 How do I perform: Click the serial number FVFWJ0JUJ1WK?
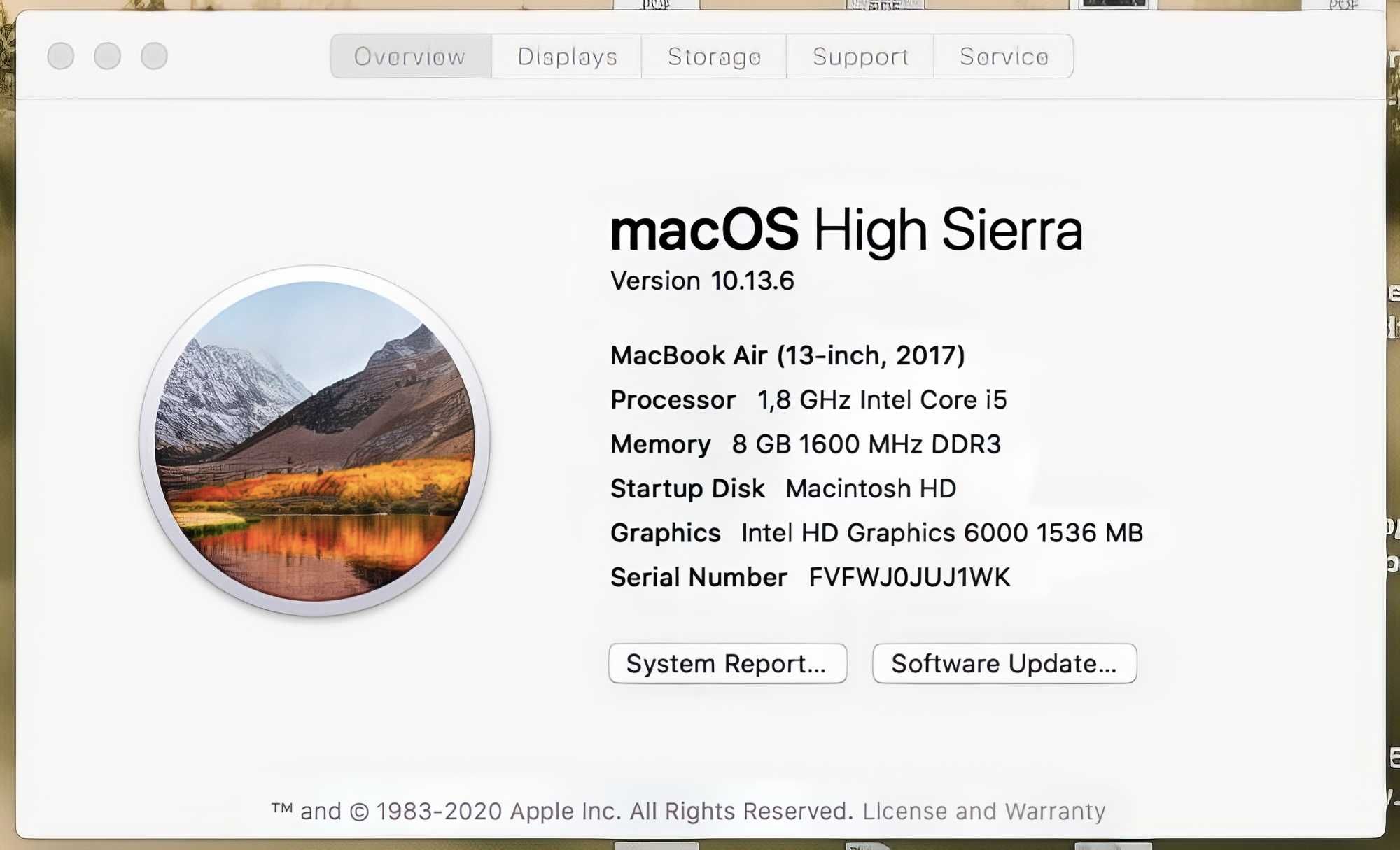click(909, 577)
